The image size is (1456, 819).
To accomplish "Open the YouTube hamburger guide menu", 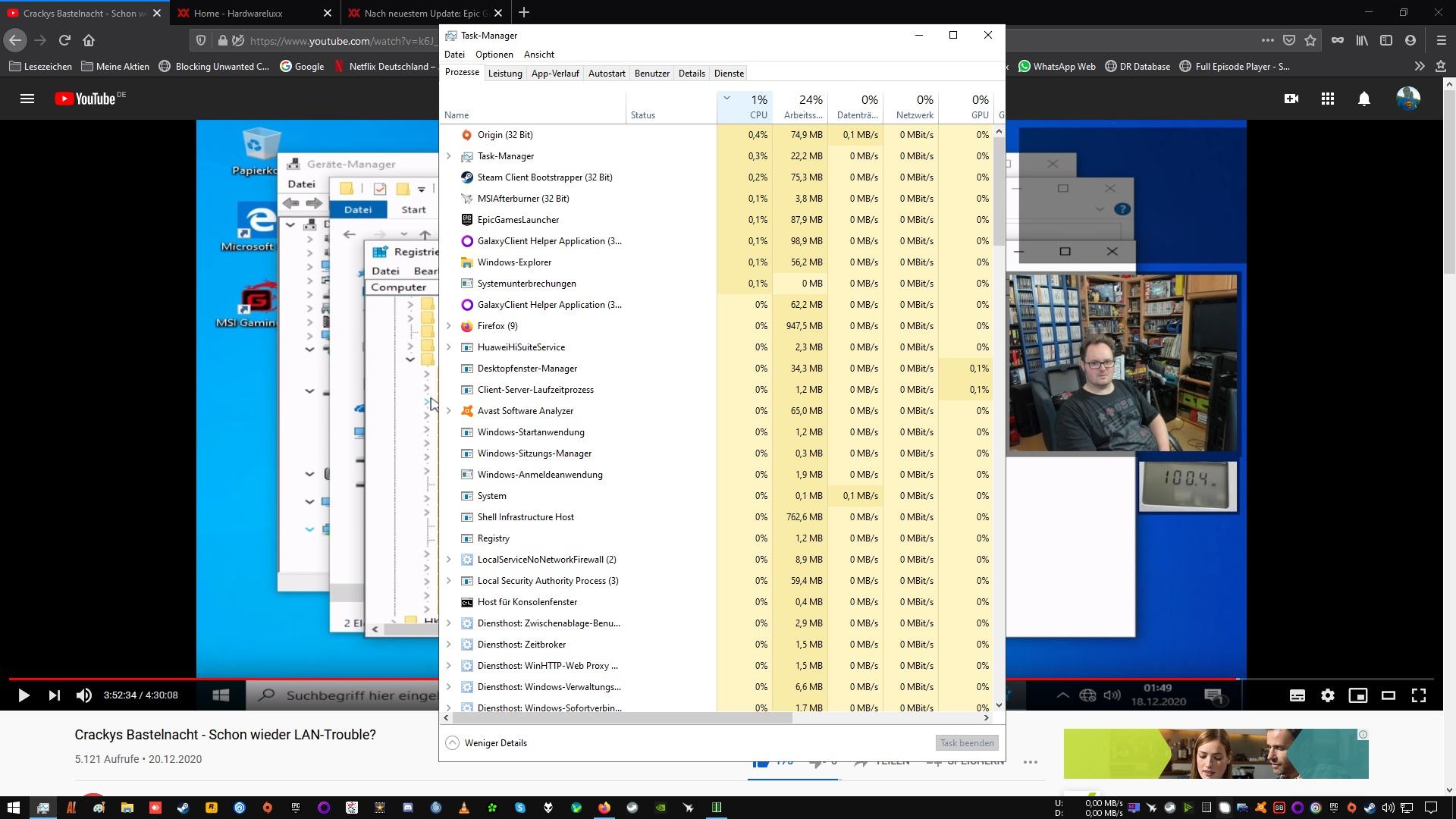I will coord(27,99).
